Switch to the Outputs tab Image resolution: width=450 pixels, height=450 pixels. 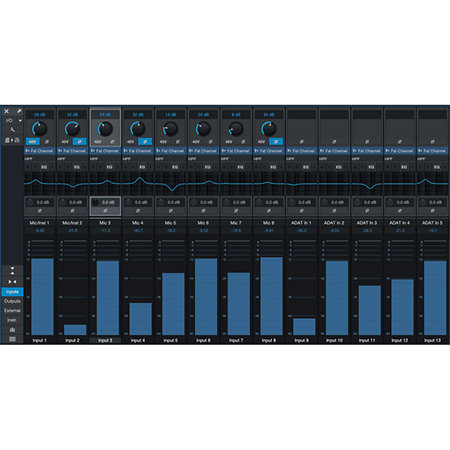[12, 301]
